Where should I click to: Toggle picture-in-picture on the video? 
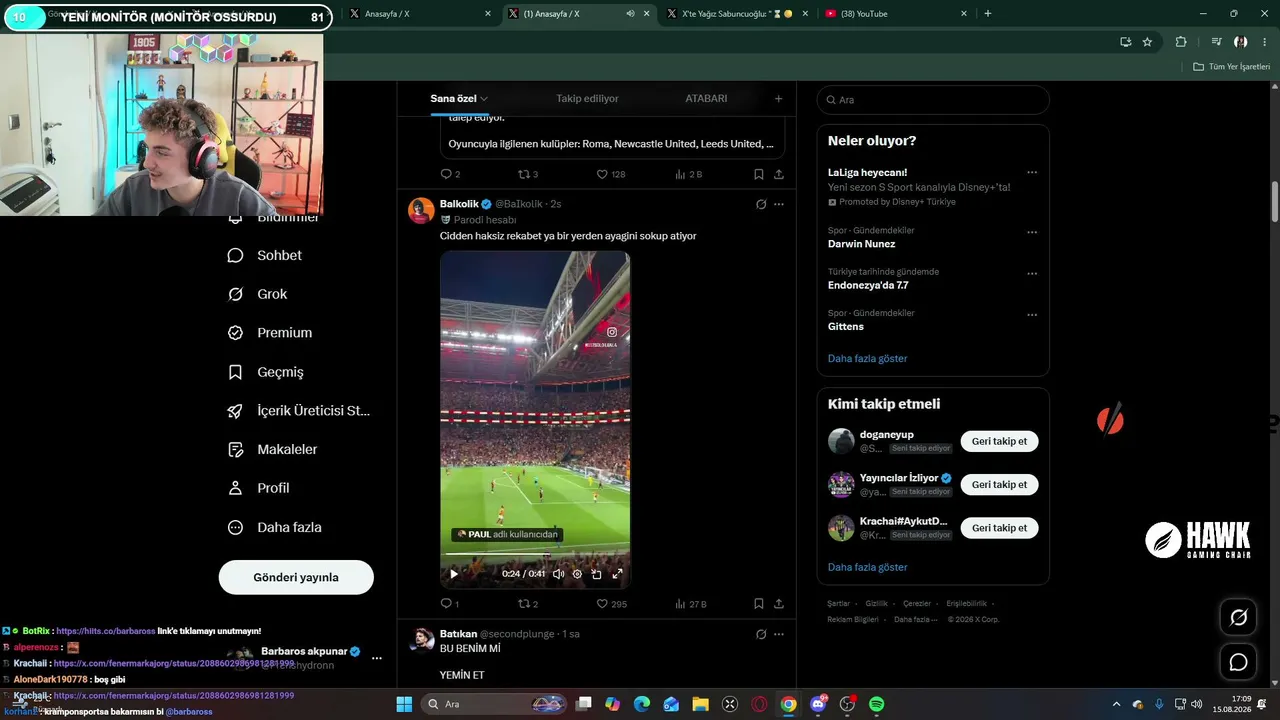[597, 574]
